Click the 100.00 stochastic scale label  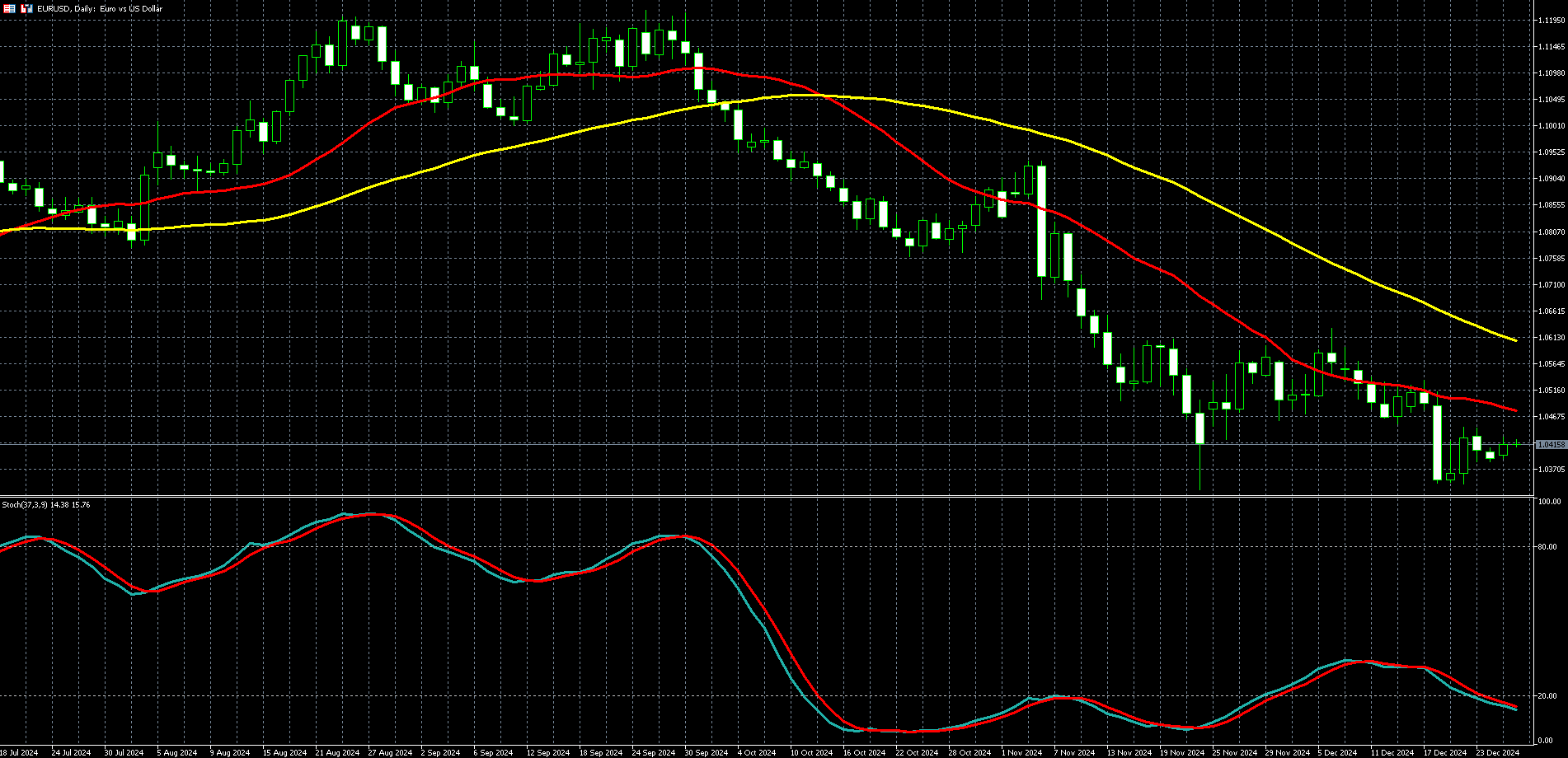pyautogui.click(x=1549, y=502)
